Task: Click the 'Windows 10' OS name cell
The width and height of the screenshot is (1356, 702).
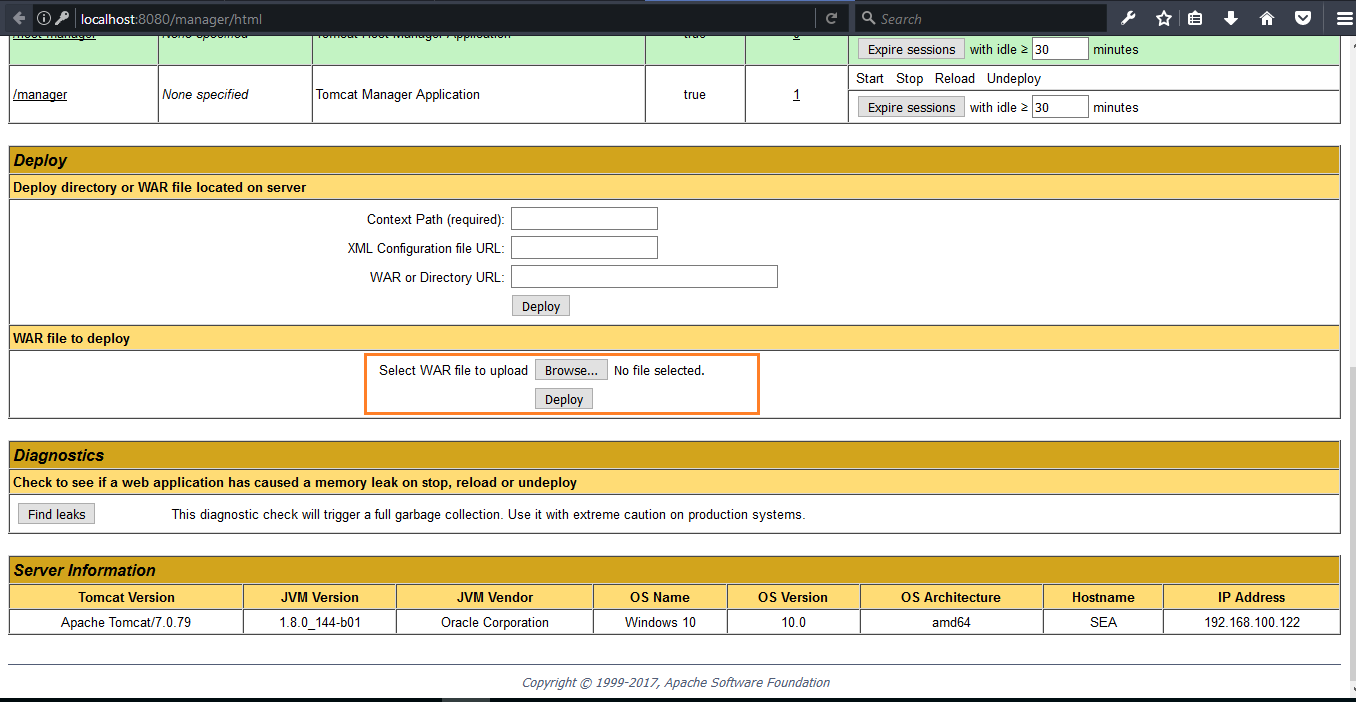Action: coord(660,622)
